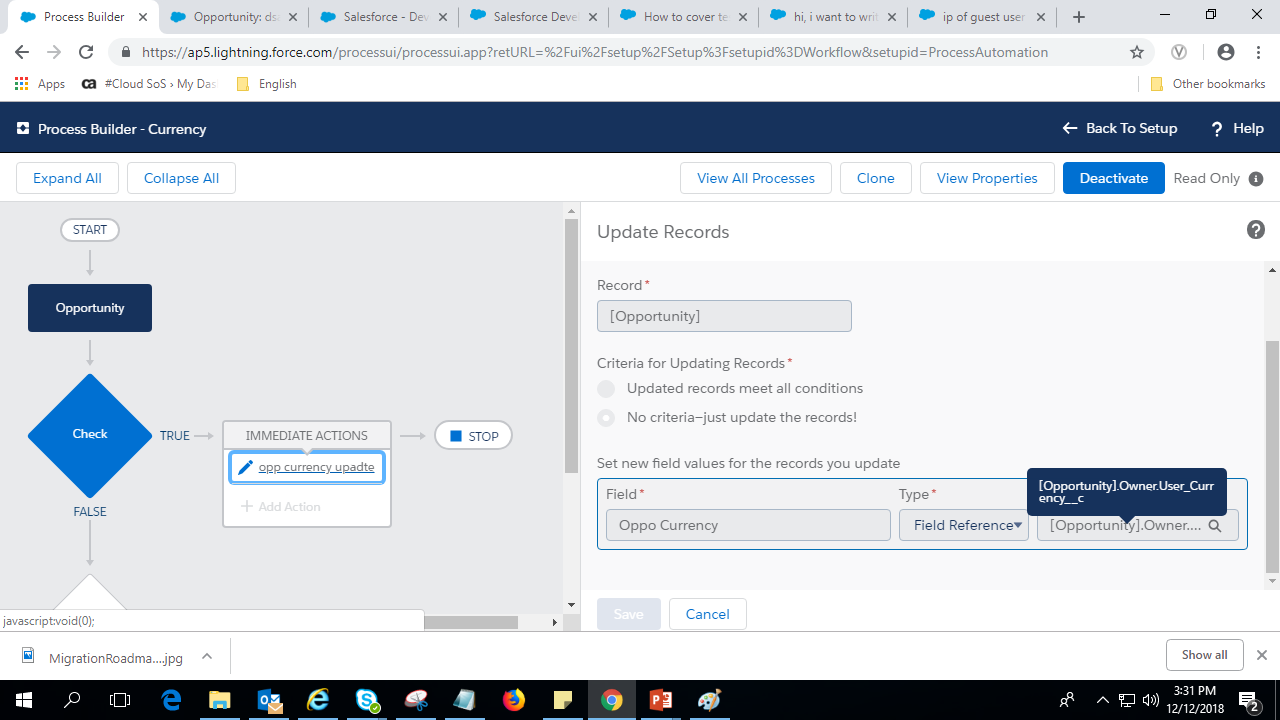Go back using the browser back arrow
This screenshot has width=1280, height=720.
(x=22, y=52)
